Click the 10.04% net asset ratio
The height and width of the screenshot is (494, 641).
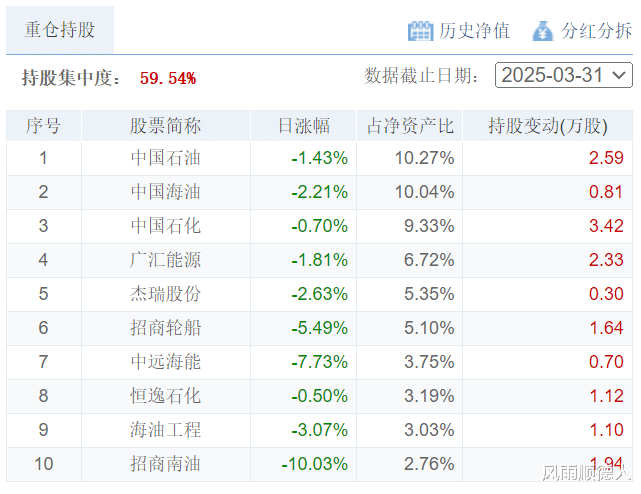[424, 192]
